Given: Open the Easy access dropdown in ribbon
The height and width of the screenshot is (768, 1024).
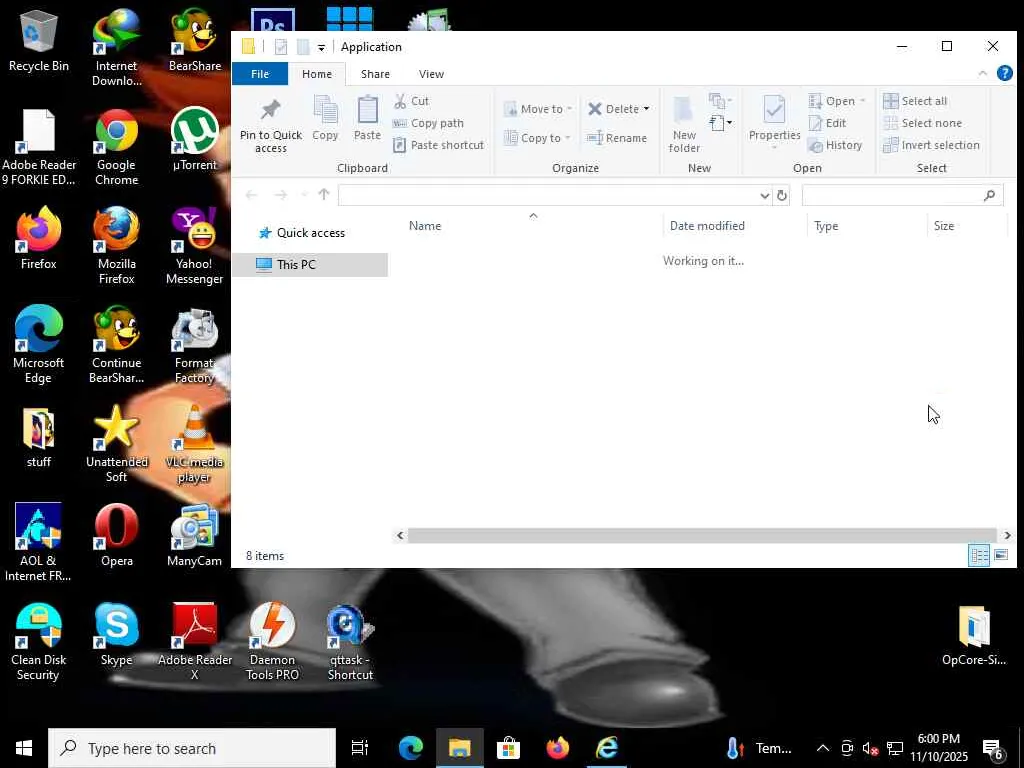Looking at the screenshot, I should pyautogui.click(x=720, y=123).
